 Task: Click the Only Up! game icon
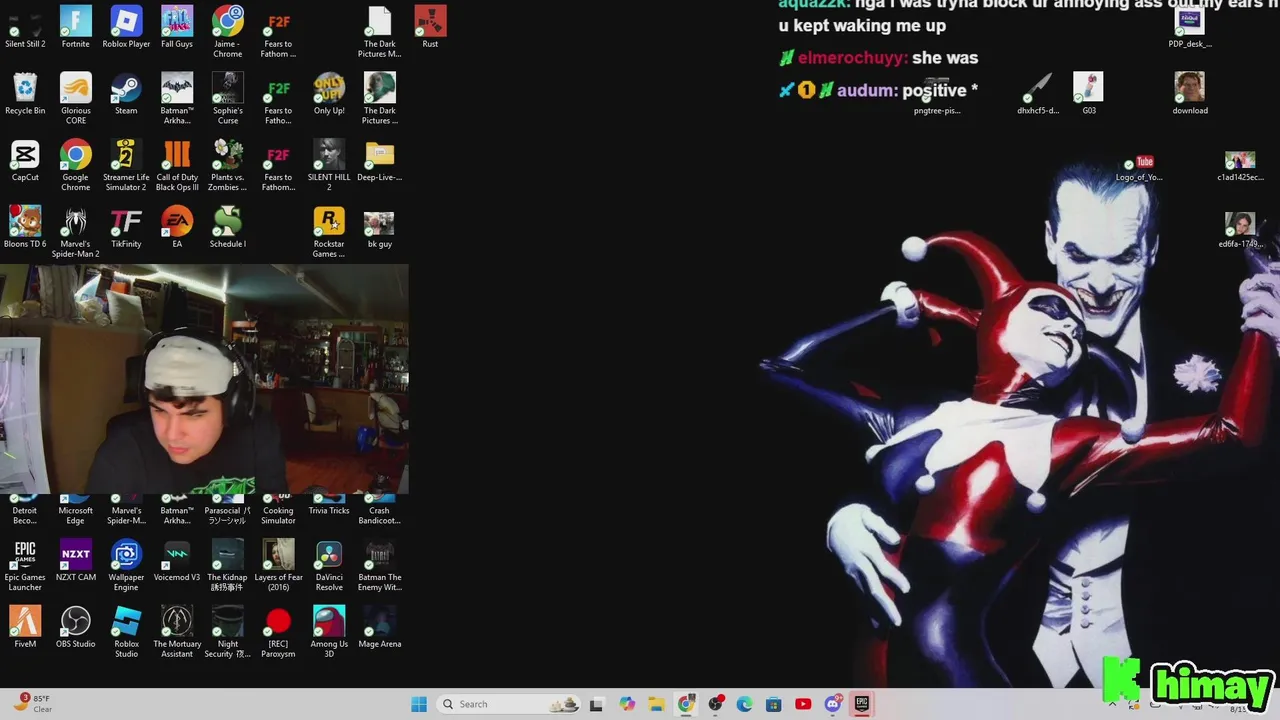point(329,94)
